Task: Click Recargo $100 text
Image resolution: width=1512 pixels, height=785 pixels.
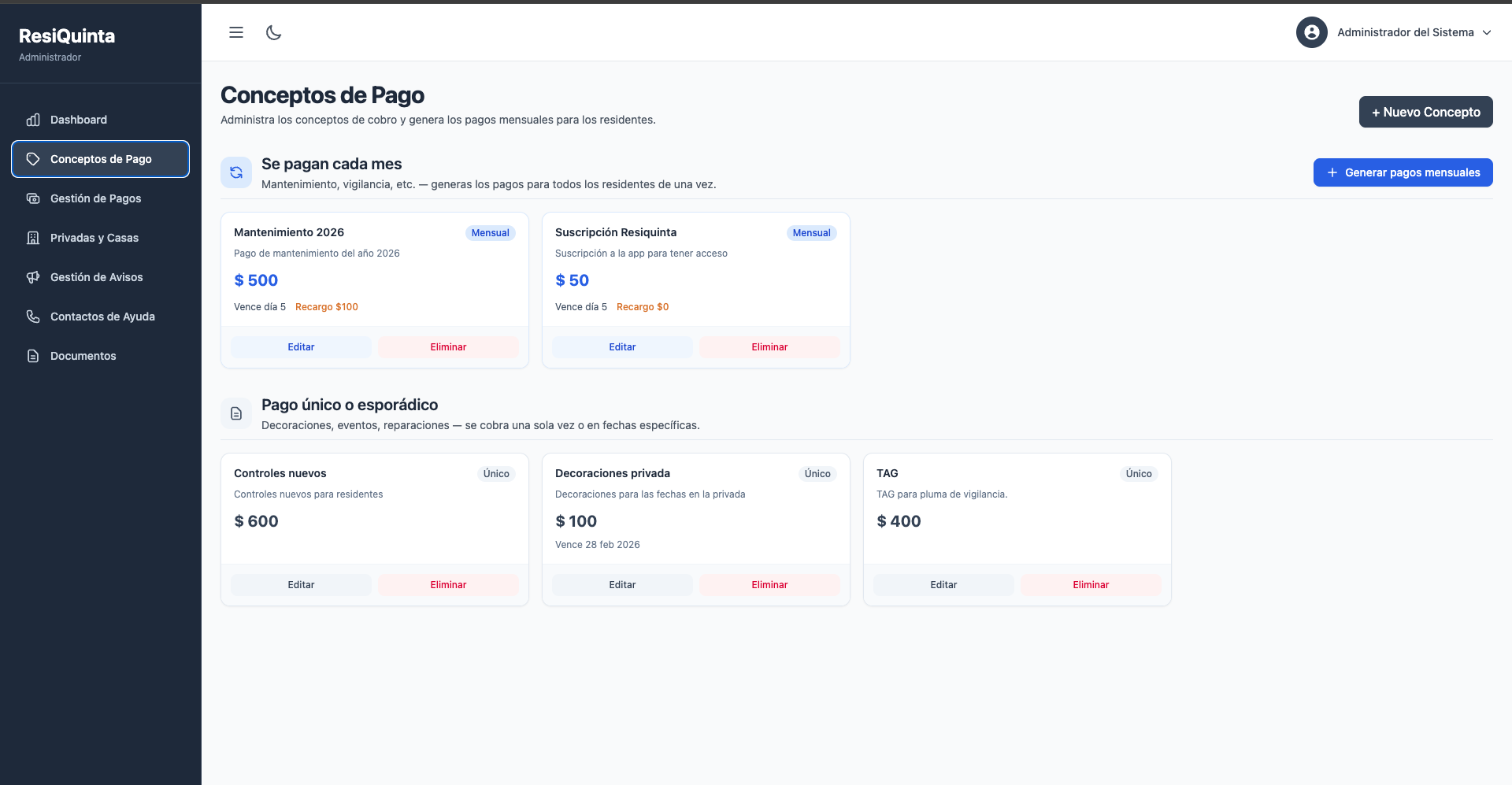Action: point(327,307)
